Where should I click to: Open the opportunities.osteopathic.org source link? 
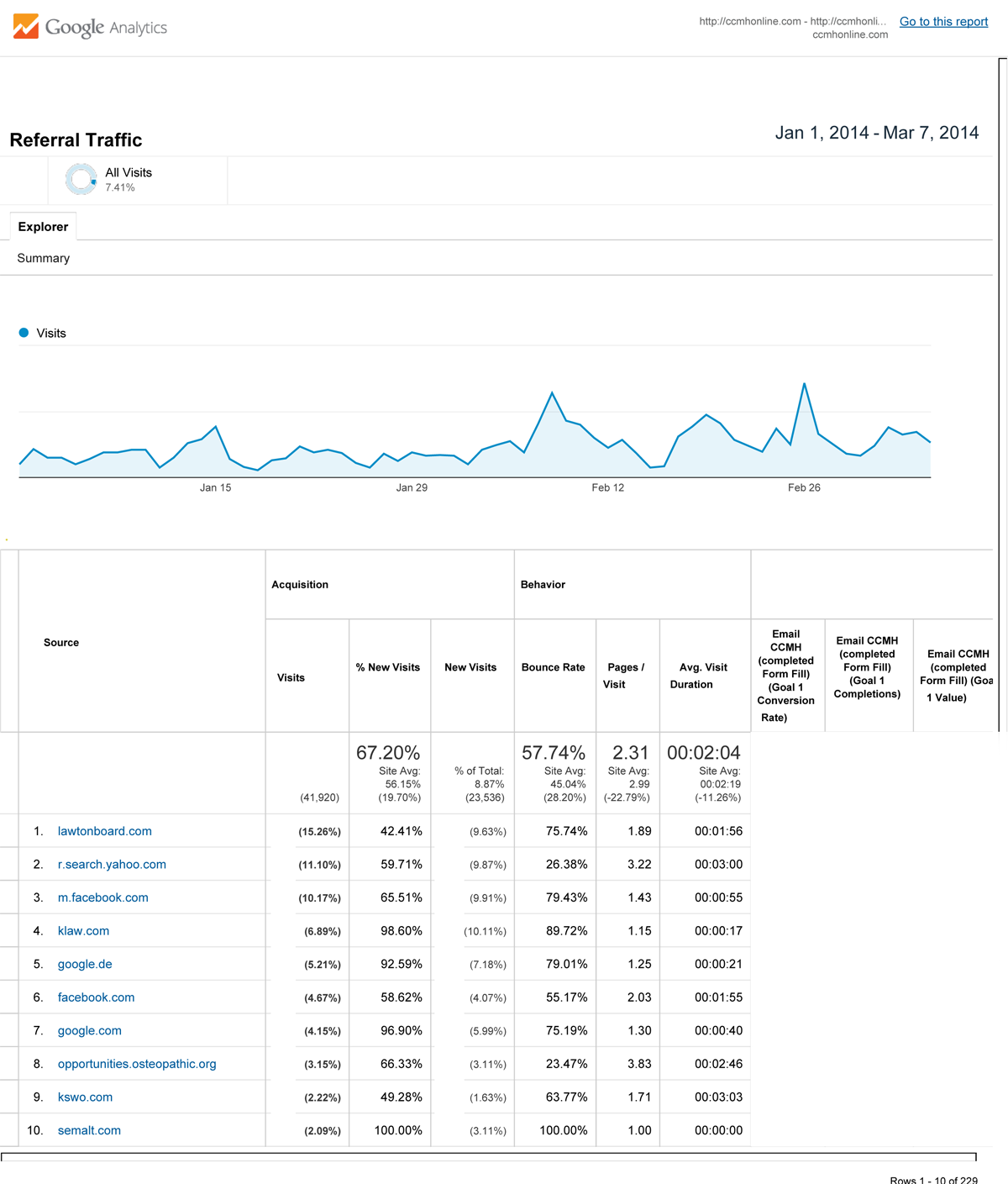pyautogui.click(x=137, y=1064)
